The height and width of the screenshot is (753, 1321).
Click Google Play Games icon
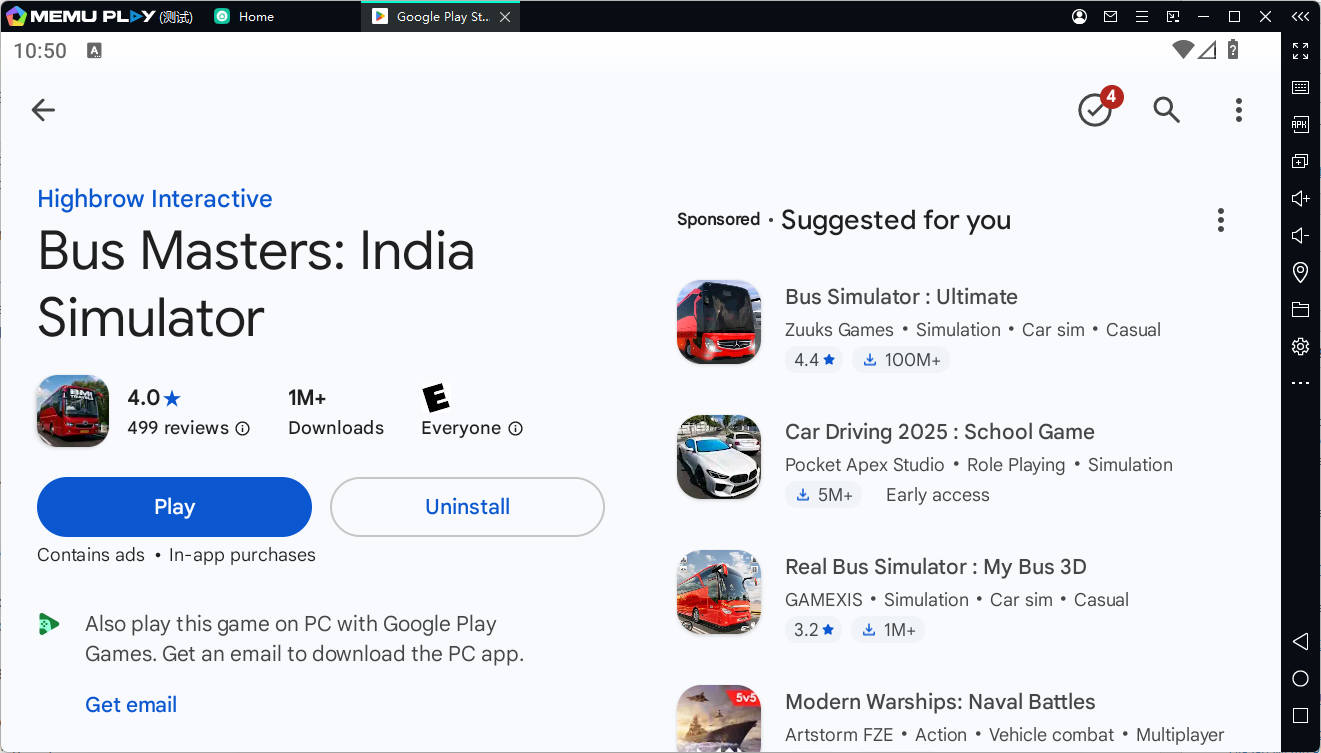point(48,624)
